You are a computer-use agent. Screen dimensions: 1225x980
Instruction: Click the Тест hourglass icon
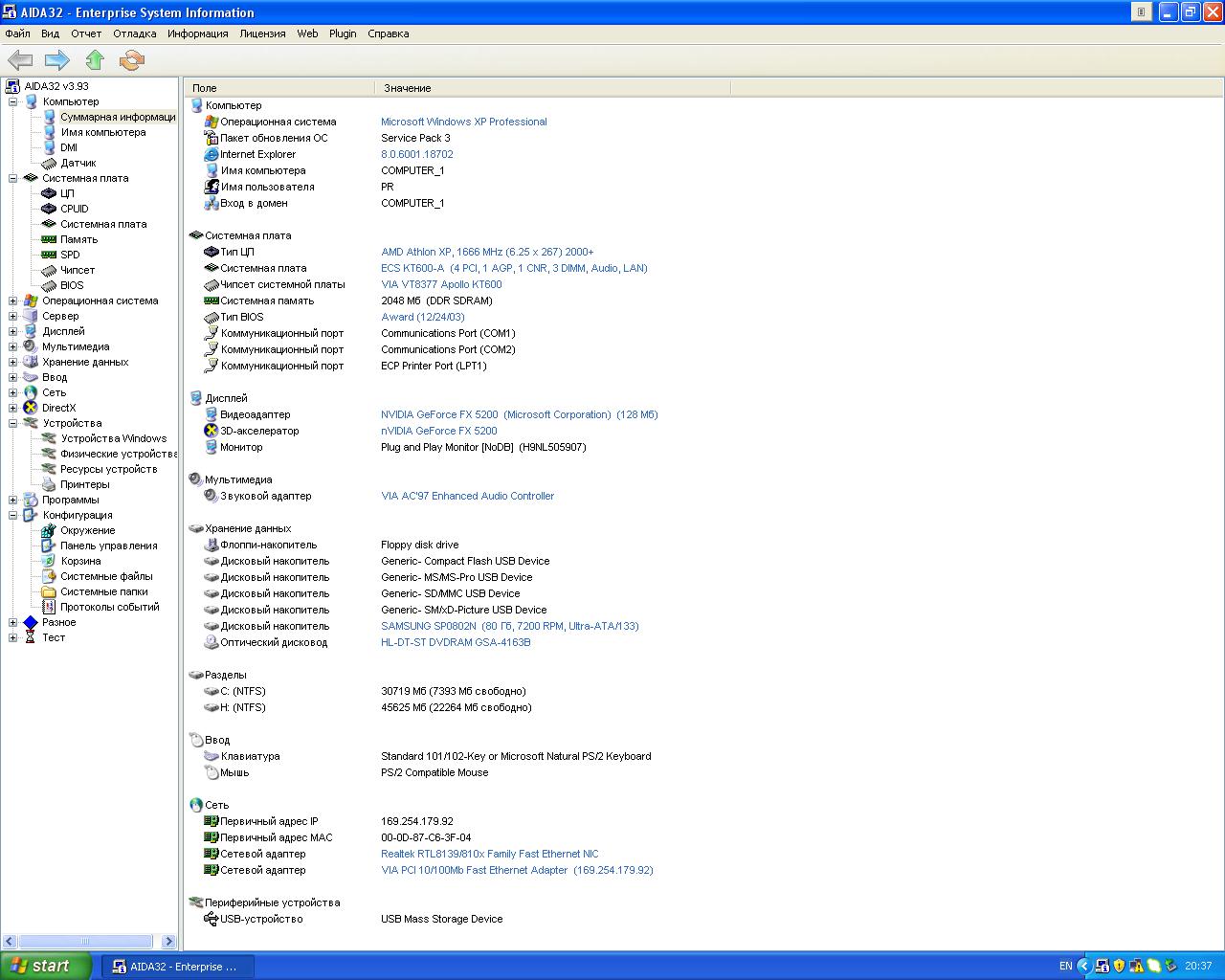pyautogui.click(x=31, y=637)
